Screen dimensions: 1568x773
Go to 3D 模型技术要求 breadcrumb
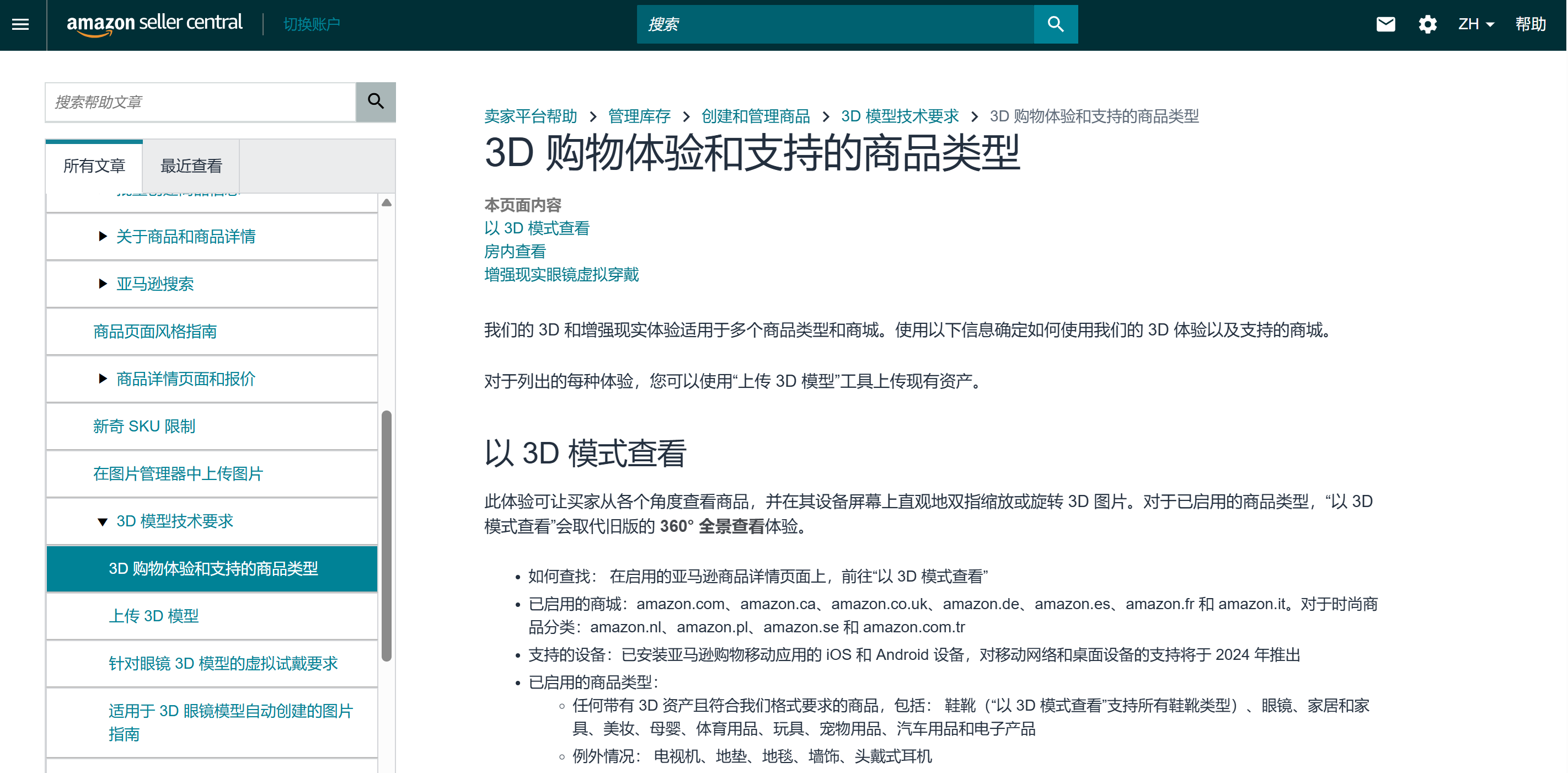click(900, 116)
